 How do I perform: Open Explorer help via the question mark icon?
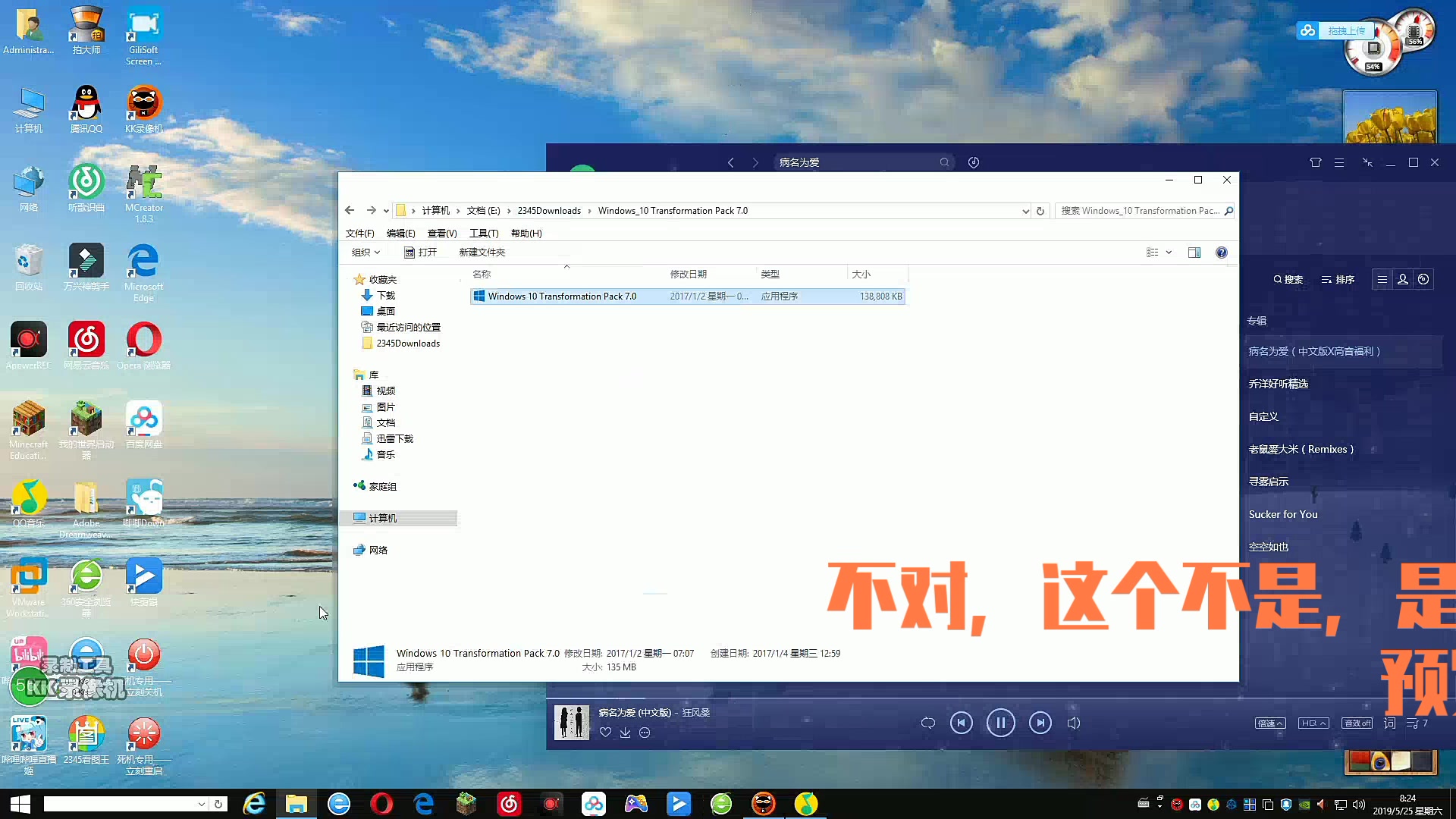1221,252
